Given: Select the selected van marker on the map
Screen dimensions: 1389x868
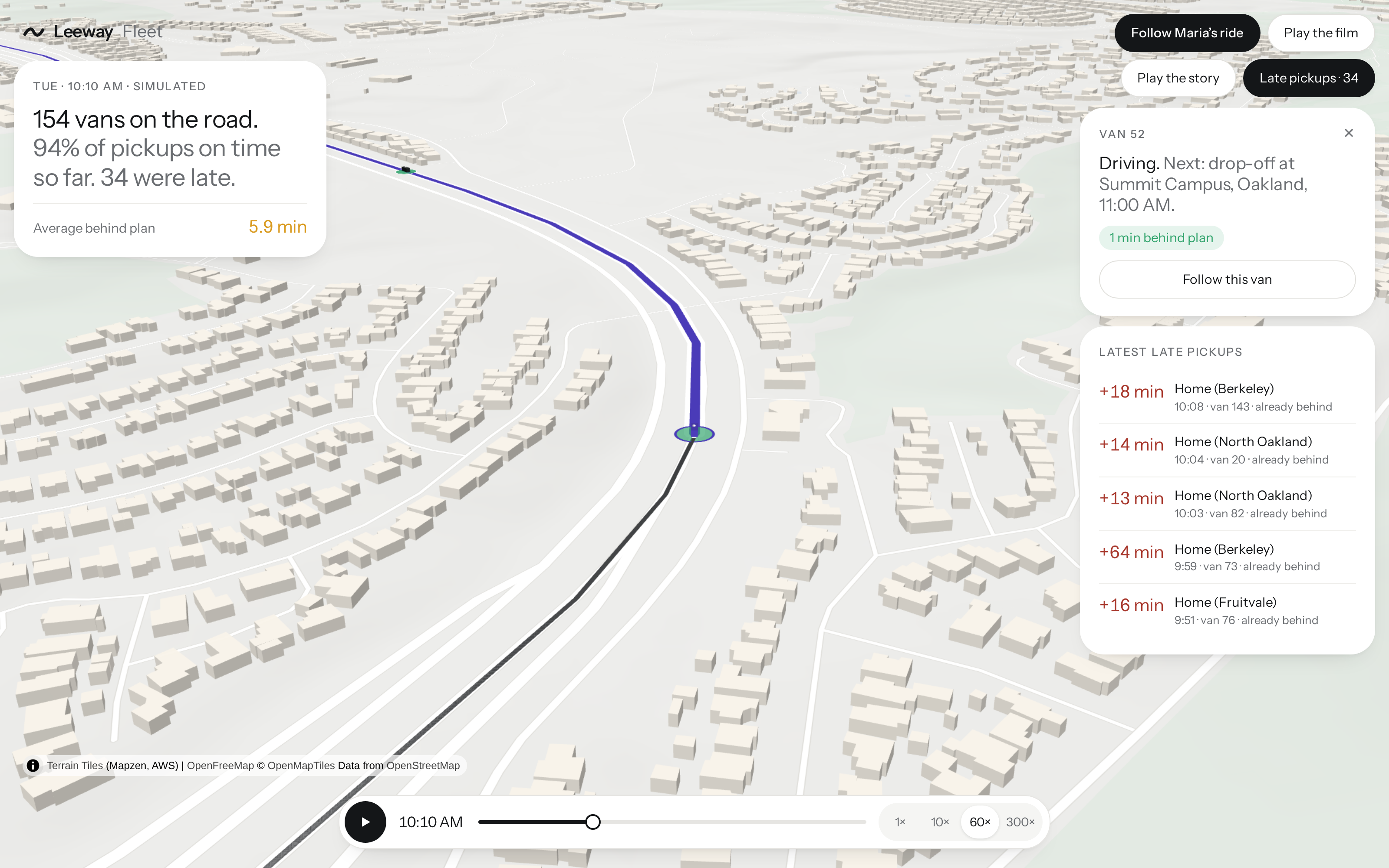Looking at the screenshot, I should pyautogui.click(x=694, y=434).
